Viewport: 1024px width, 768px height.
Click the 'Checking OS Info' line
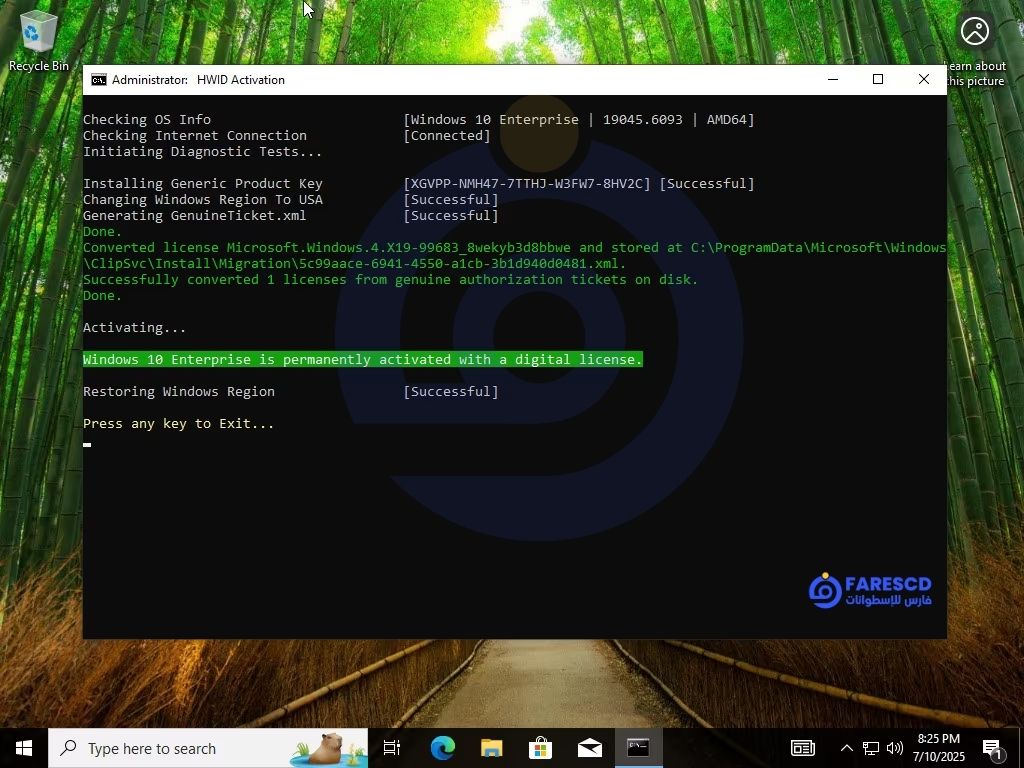pyautogui.click(x=147, y=120)
